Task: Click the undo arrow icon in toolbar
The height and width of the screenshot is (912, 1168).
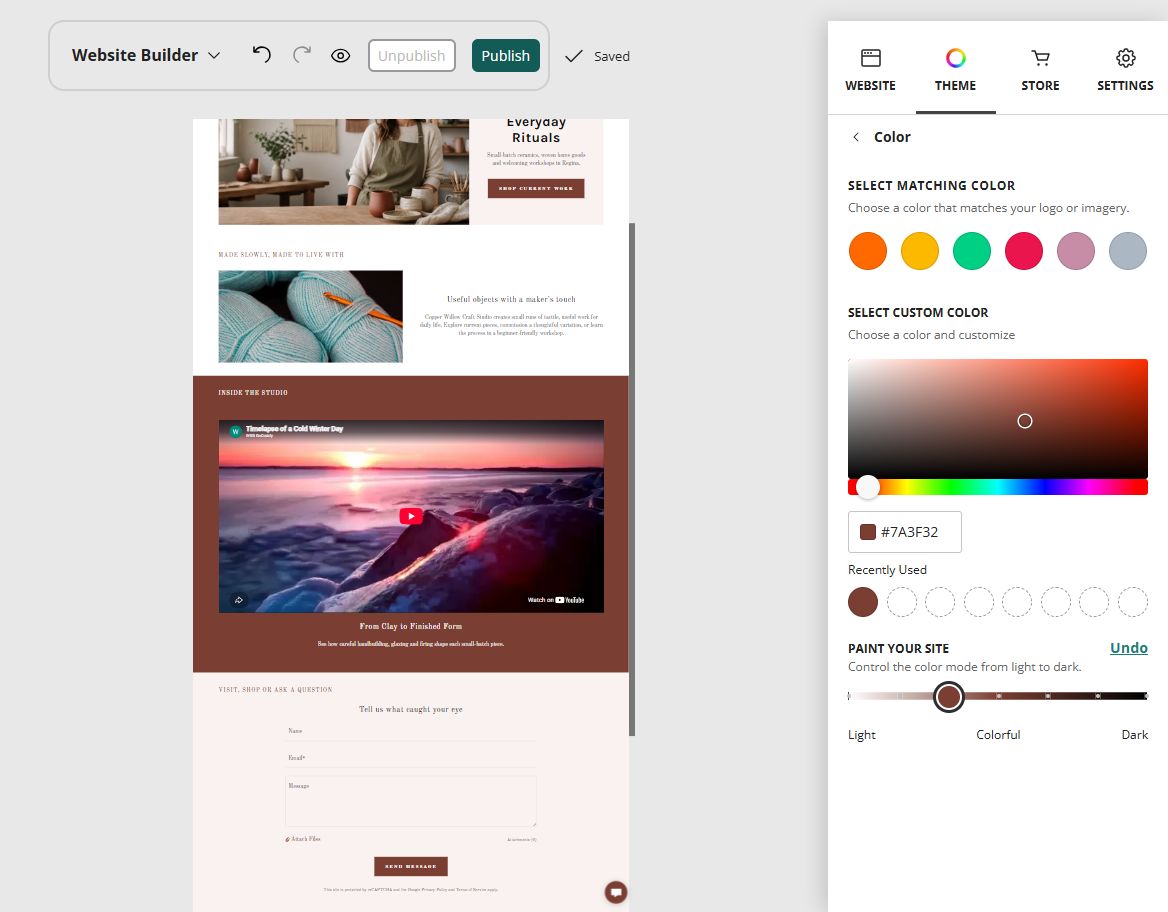Action: coord(261,54)
